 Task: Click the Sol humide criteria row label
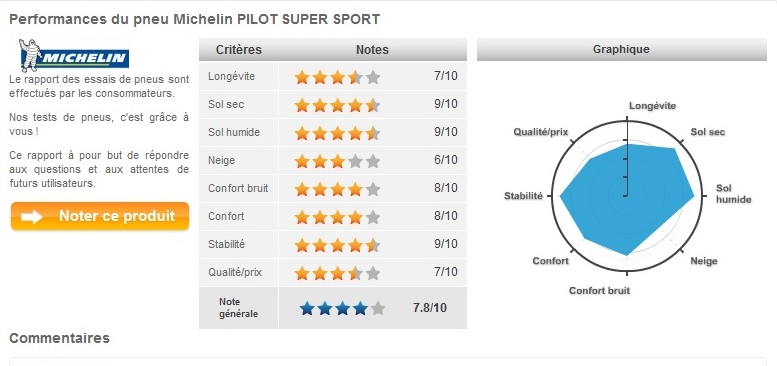[x=234, y=133]
